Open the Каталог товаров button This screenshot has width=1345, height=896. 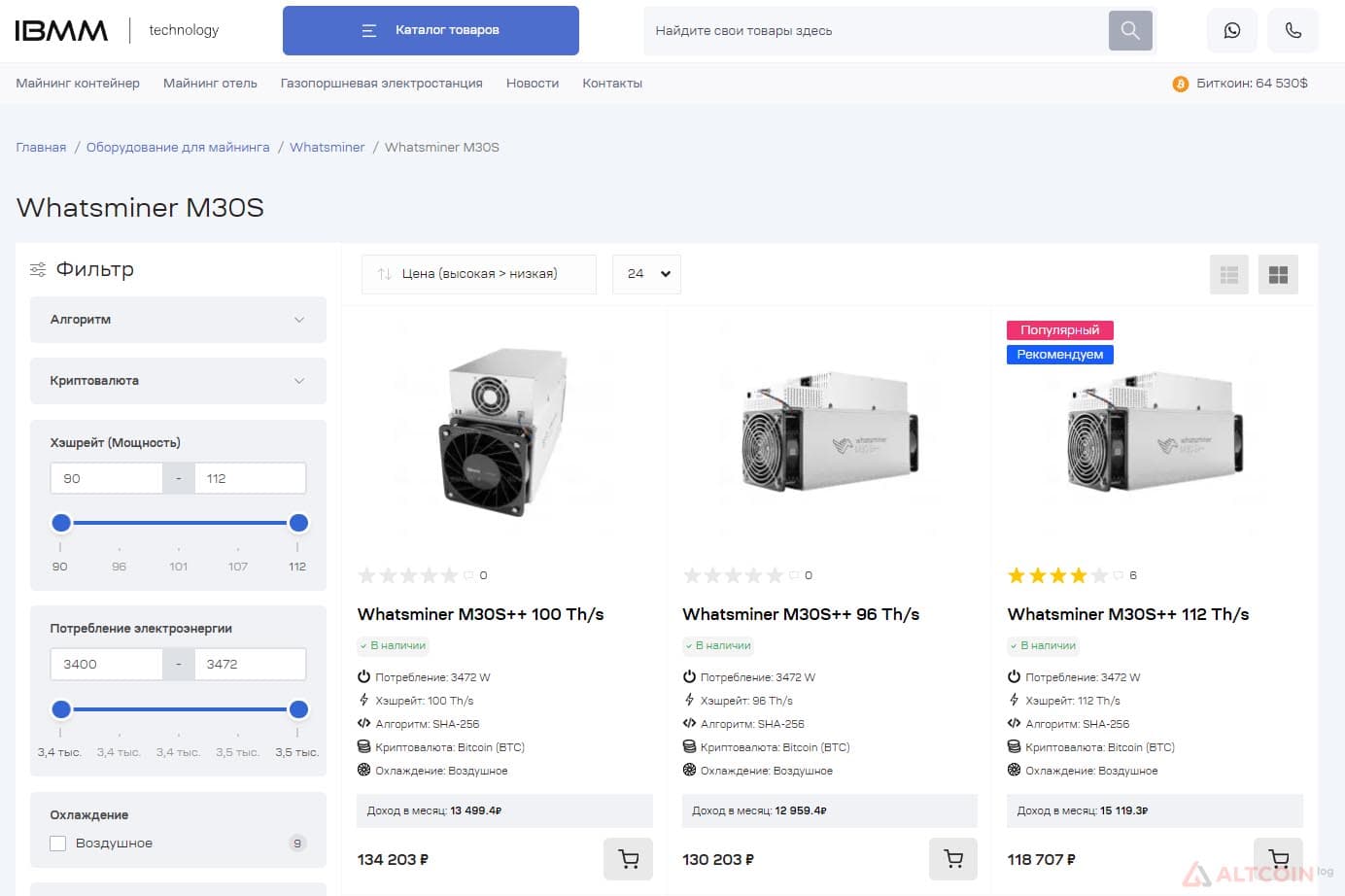click(x=431, y=30)
